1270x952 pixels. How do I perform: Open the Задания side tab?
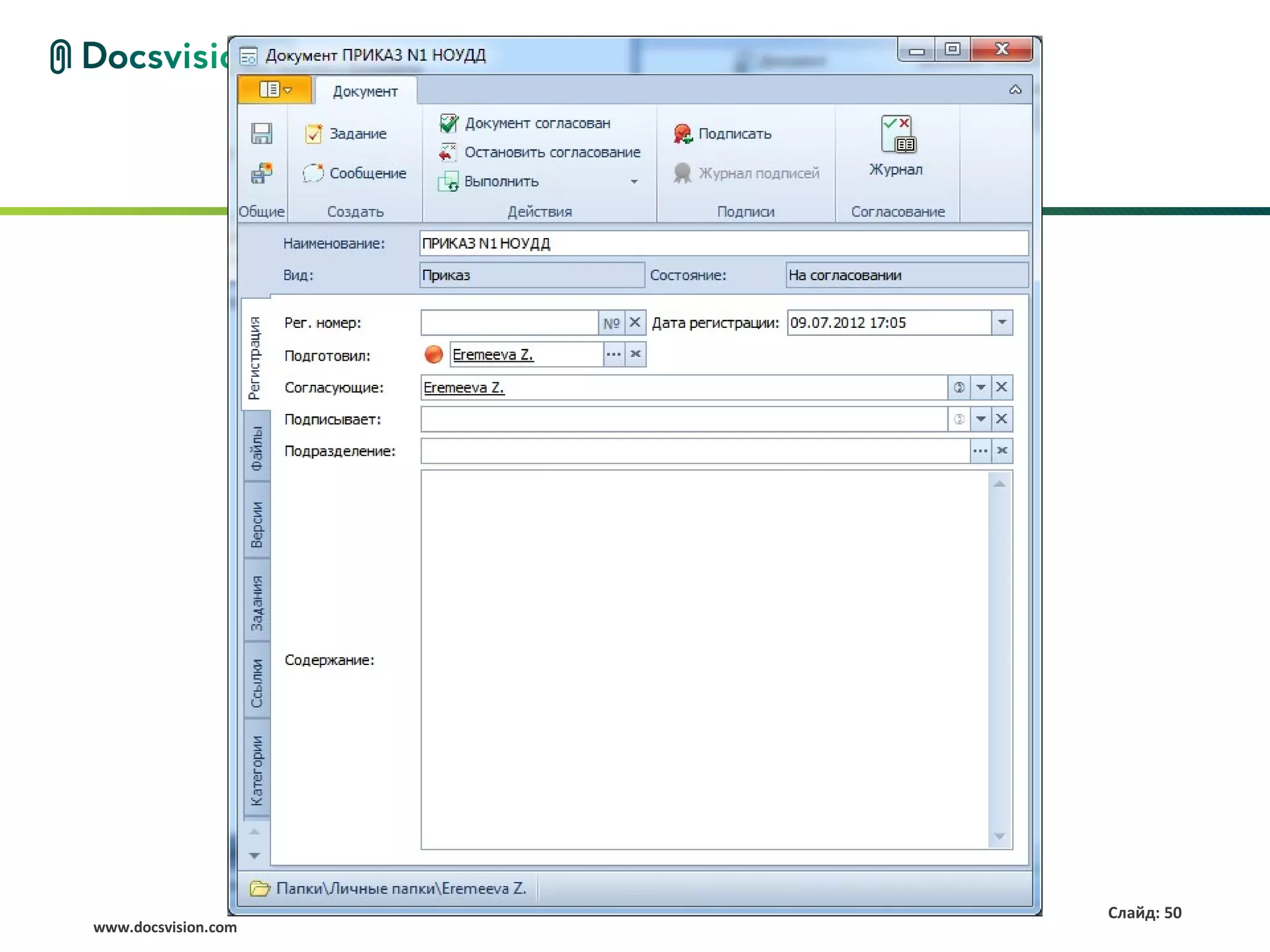coord(256,602)
